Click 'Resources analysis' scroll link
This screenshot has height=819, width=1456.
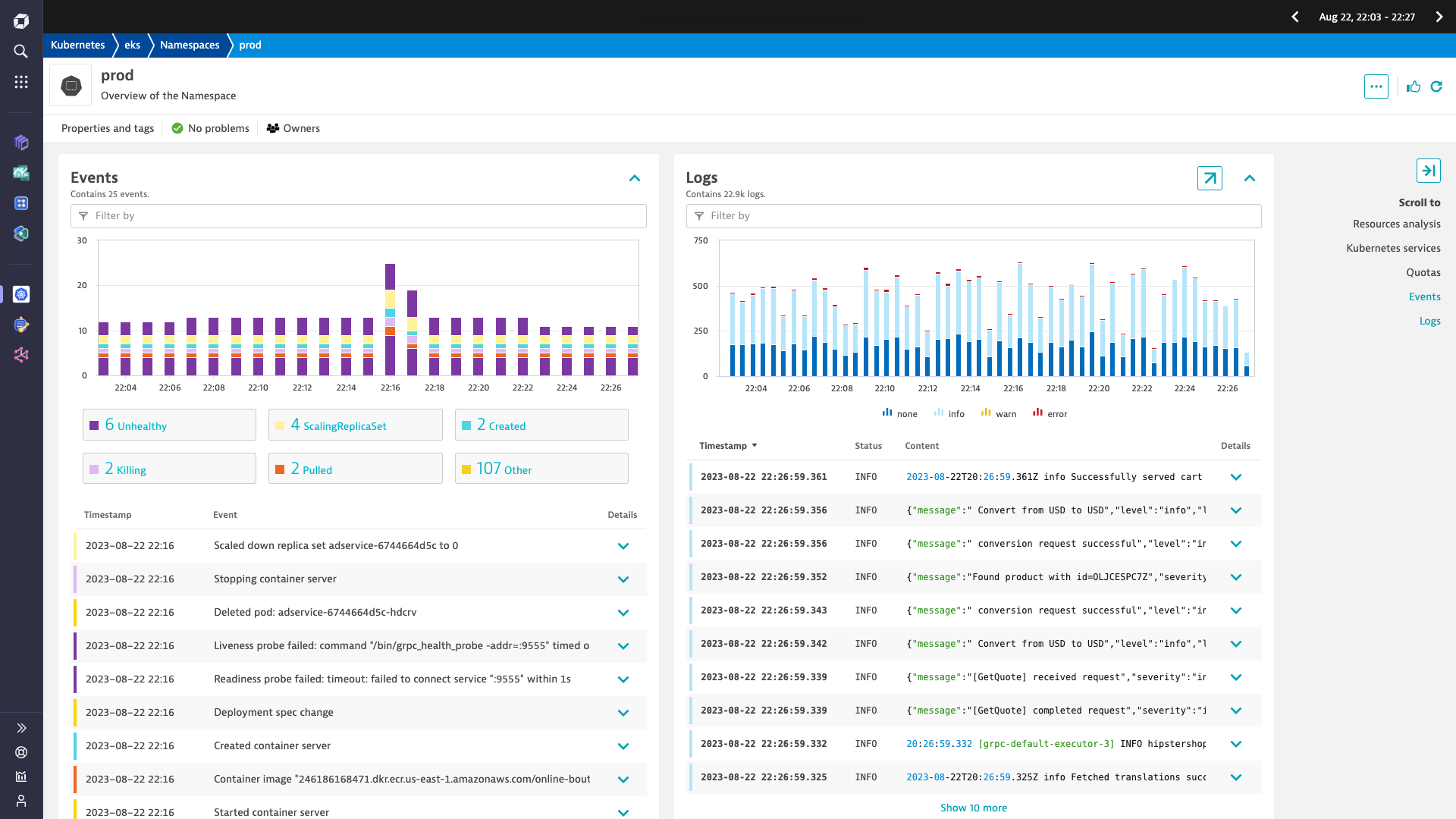pyautogui.click(x=1397, y=223)
